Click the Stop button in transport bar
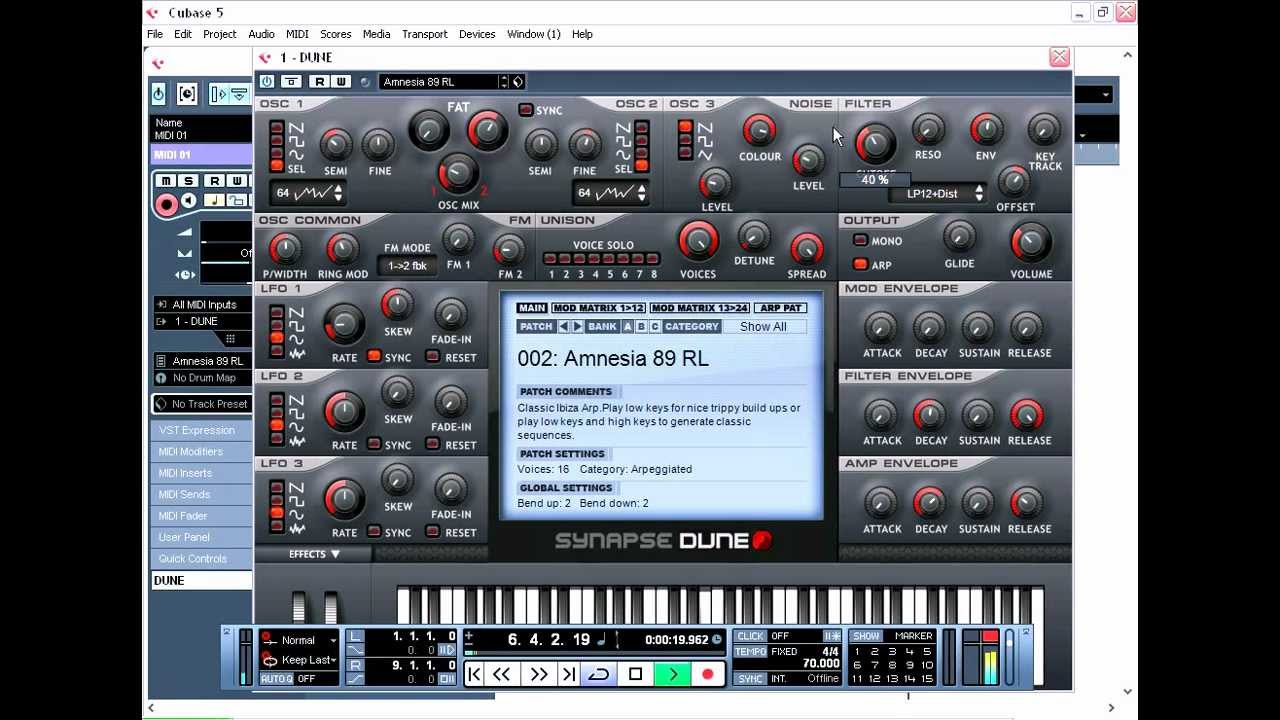Screen dimensions: 1280x720 (635, 675)
